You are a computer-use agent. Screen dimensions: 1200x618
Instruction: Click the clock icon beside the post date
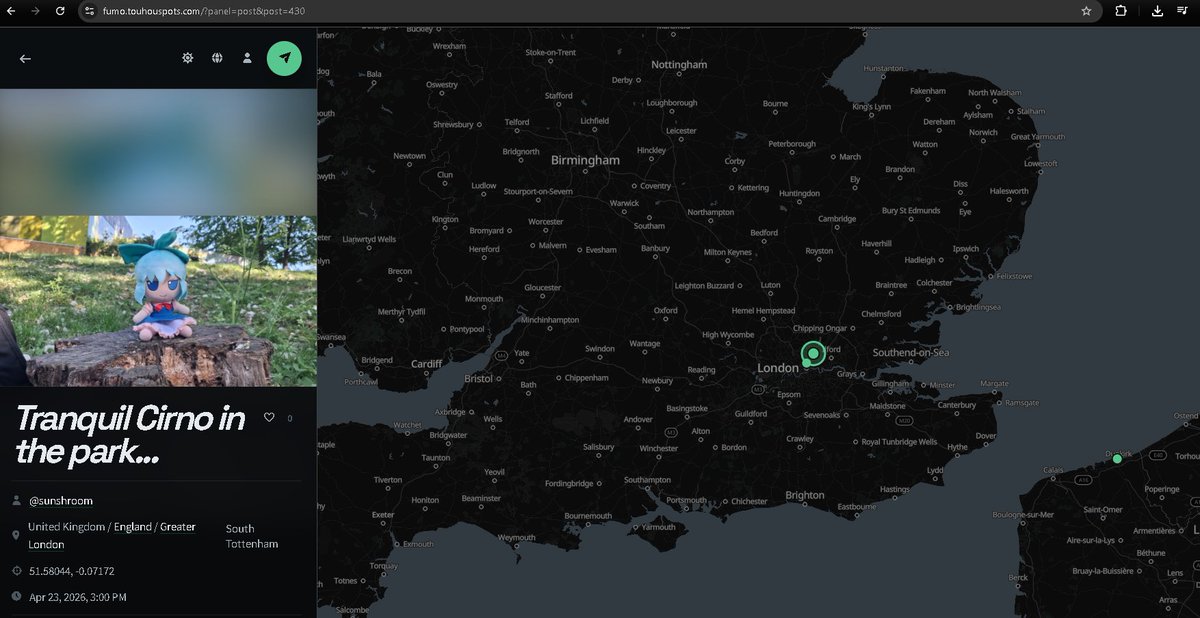[16, 597]
